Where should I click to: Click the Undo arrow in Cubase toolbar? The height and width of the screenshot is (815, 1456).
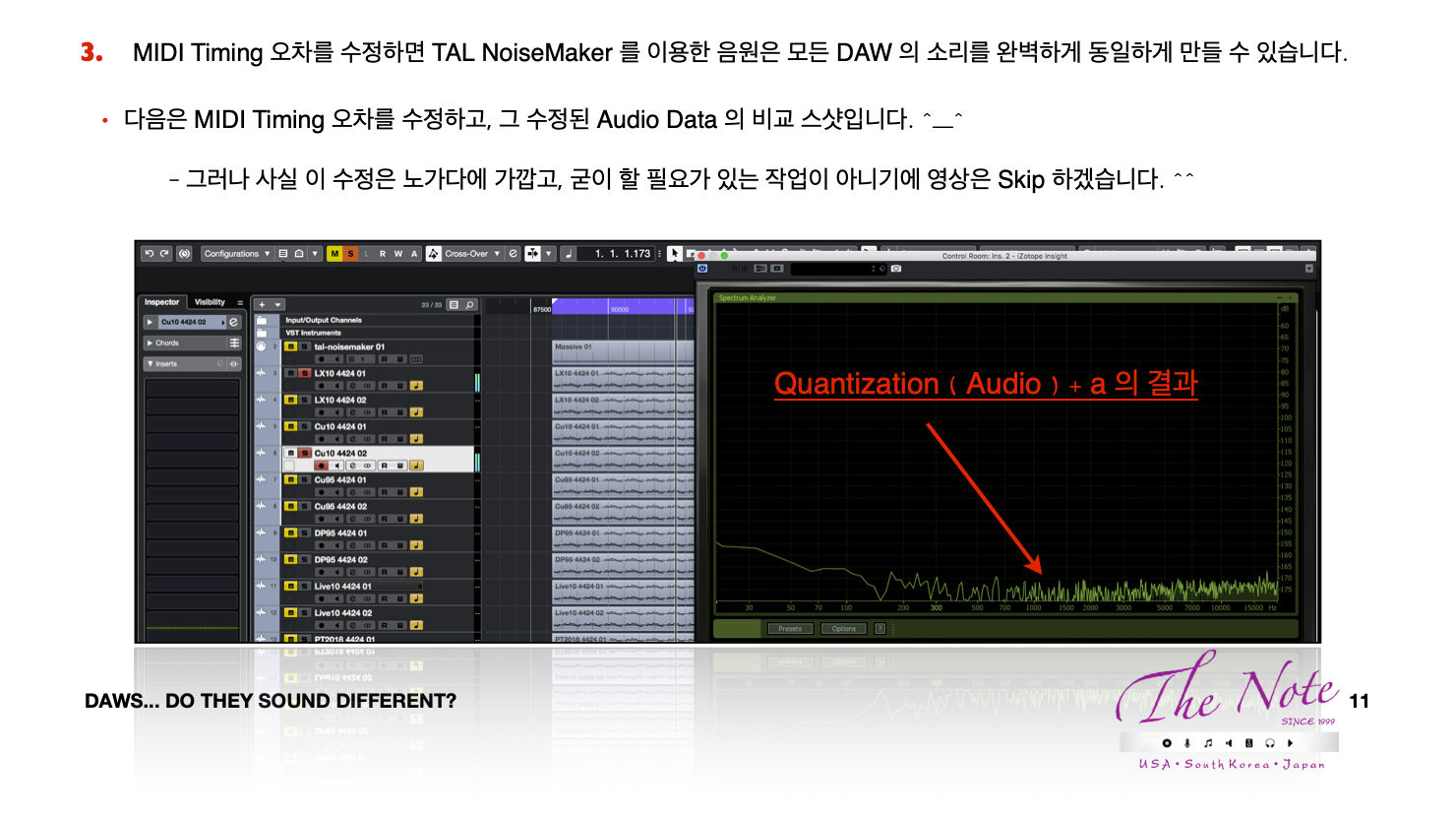coord(150,254)
